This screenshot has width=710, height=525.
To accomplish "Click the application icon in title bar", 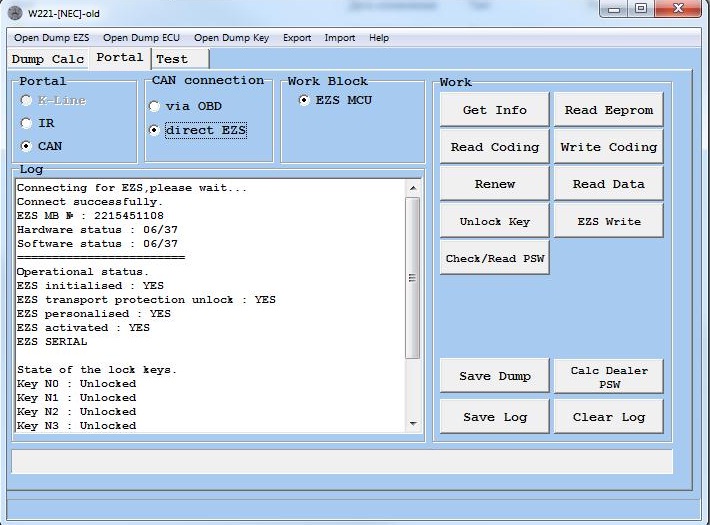I will click(15, 13).
